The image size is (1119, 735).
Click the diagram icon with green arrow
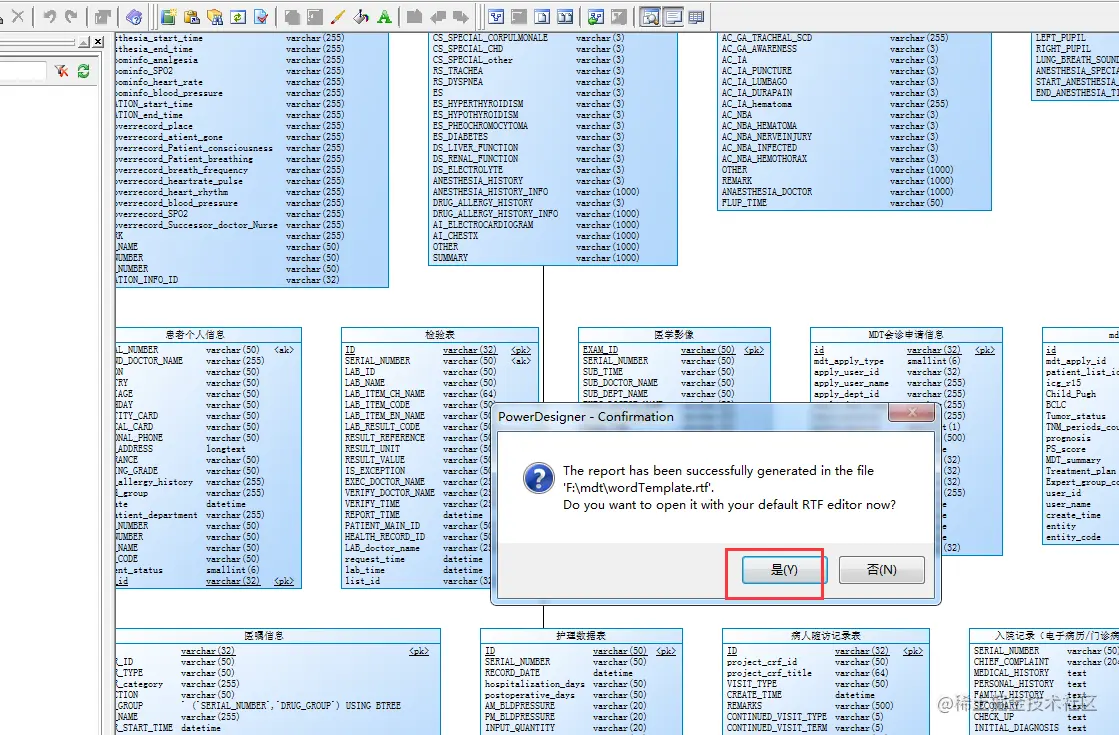click(x=596, y=16)
